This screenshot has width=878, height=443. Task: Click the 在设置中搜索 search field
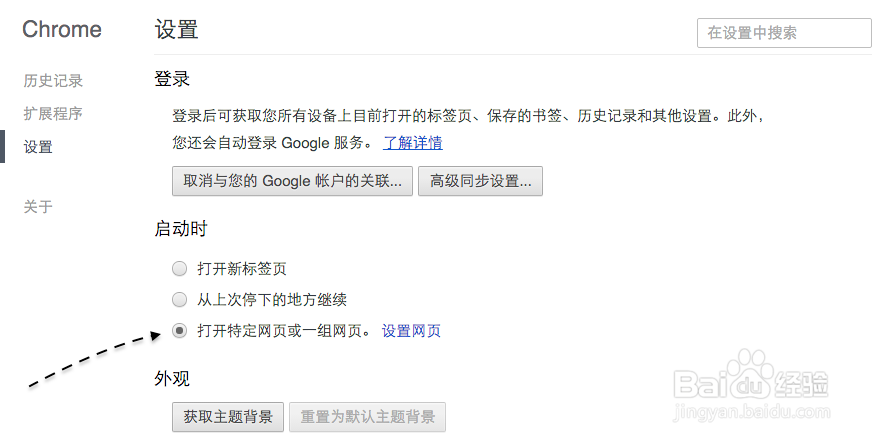tap(783, 32)
